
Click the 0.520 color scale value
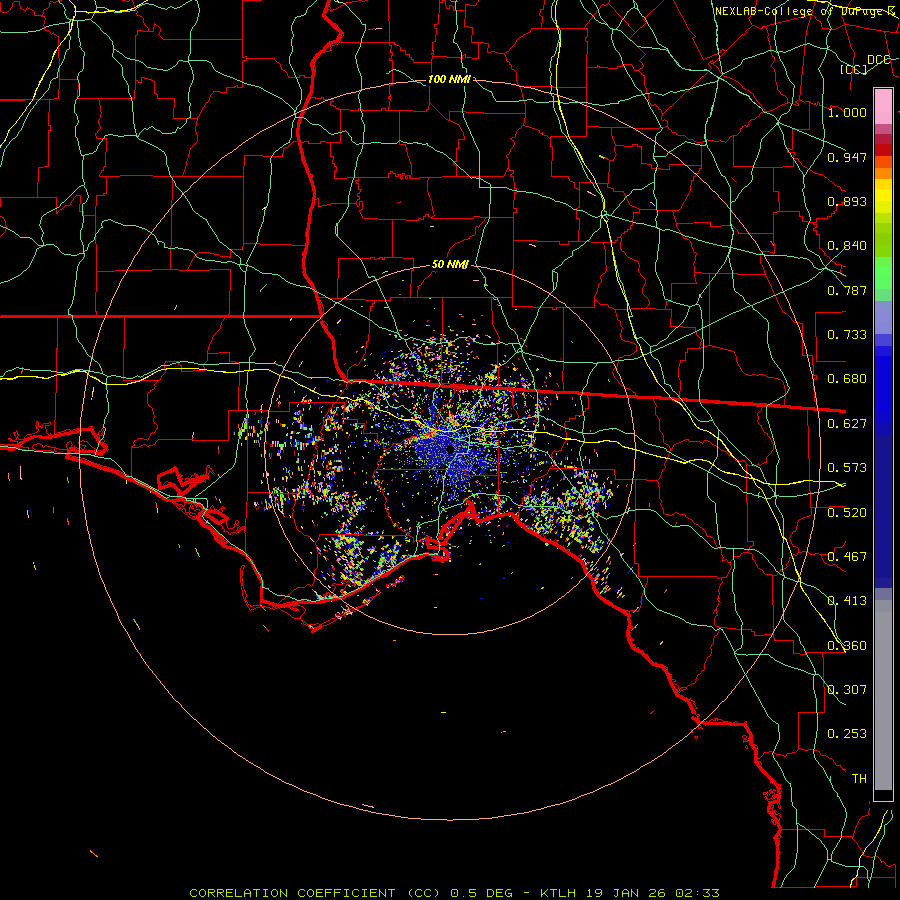point(847,513)
